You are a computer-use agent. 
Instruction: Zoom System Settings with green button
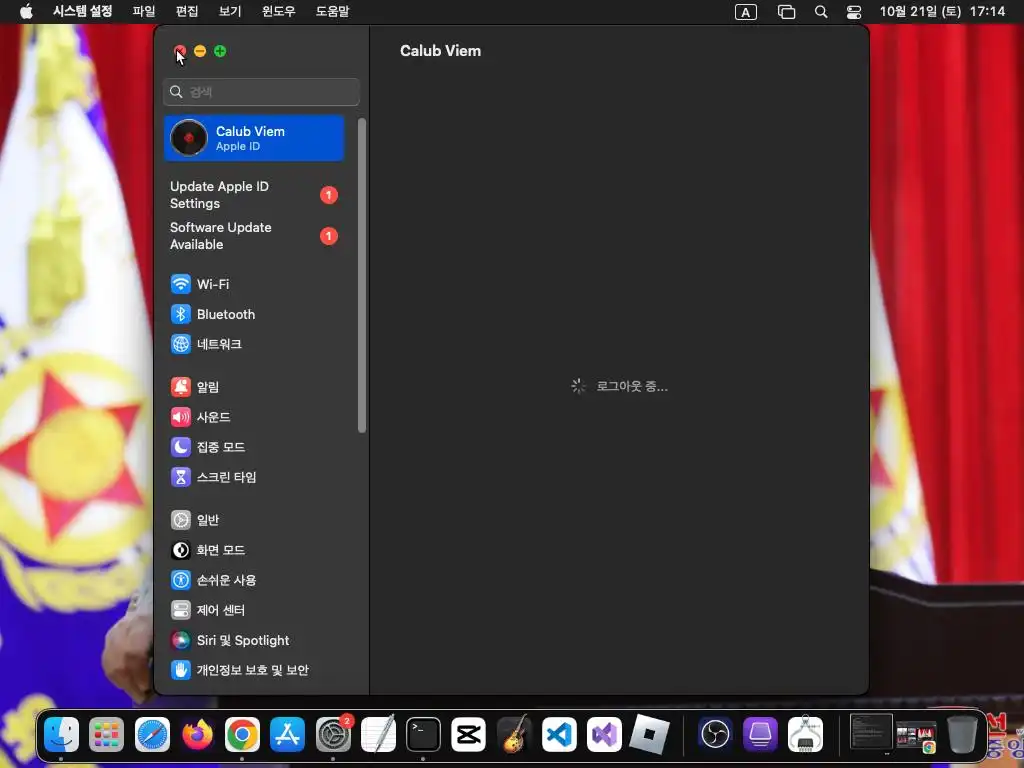click(x=220, y=51)
